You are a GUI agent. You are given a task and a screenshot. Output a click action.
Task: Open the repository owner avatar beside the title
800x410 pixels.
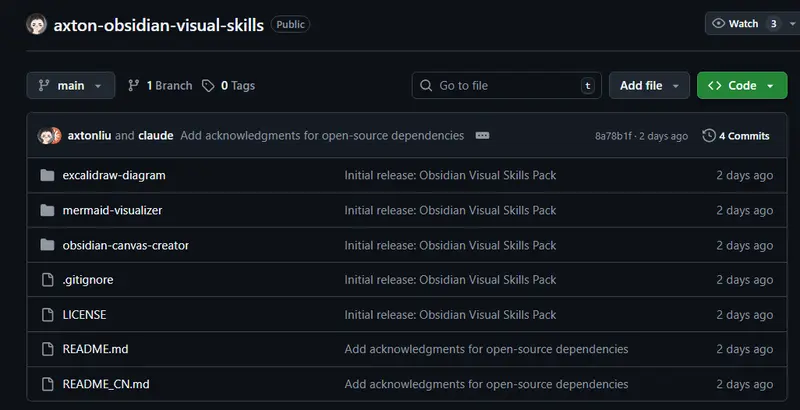point(37,24)
